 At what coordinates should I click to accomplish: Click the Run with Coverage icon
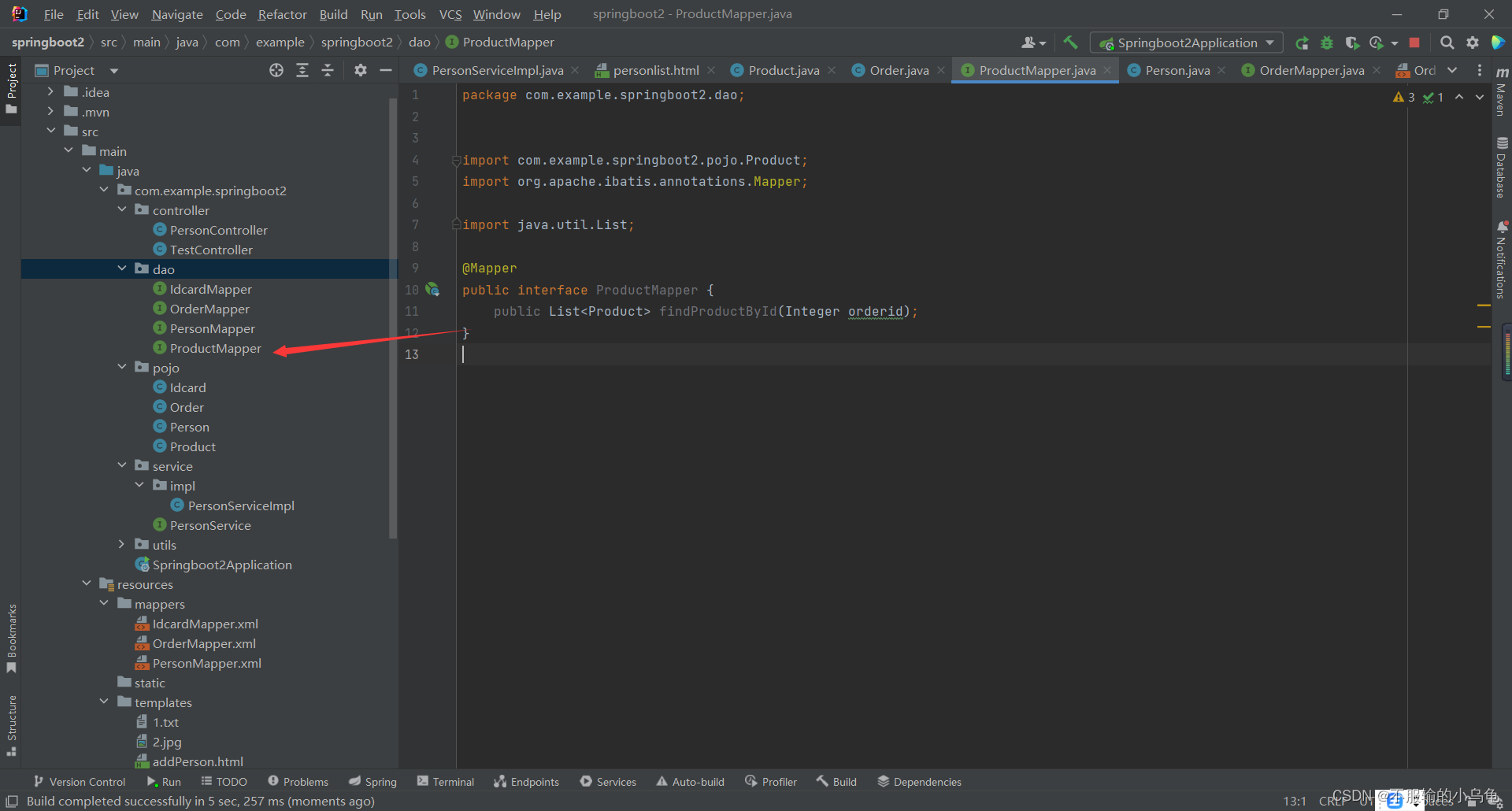1352,43
